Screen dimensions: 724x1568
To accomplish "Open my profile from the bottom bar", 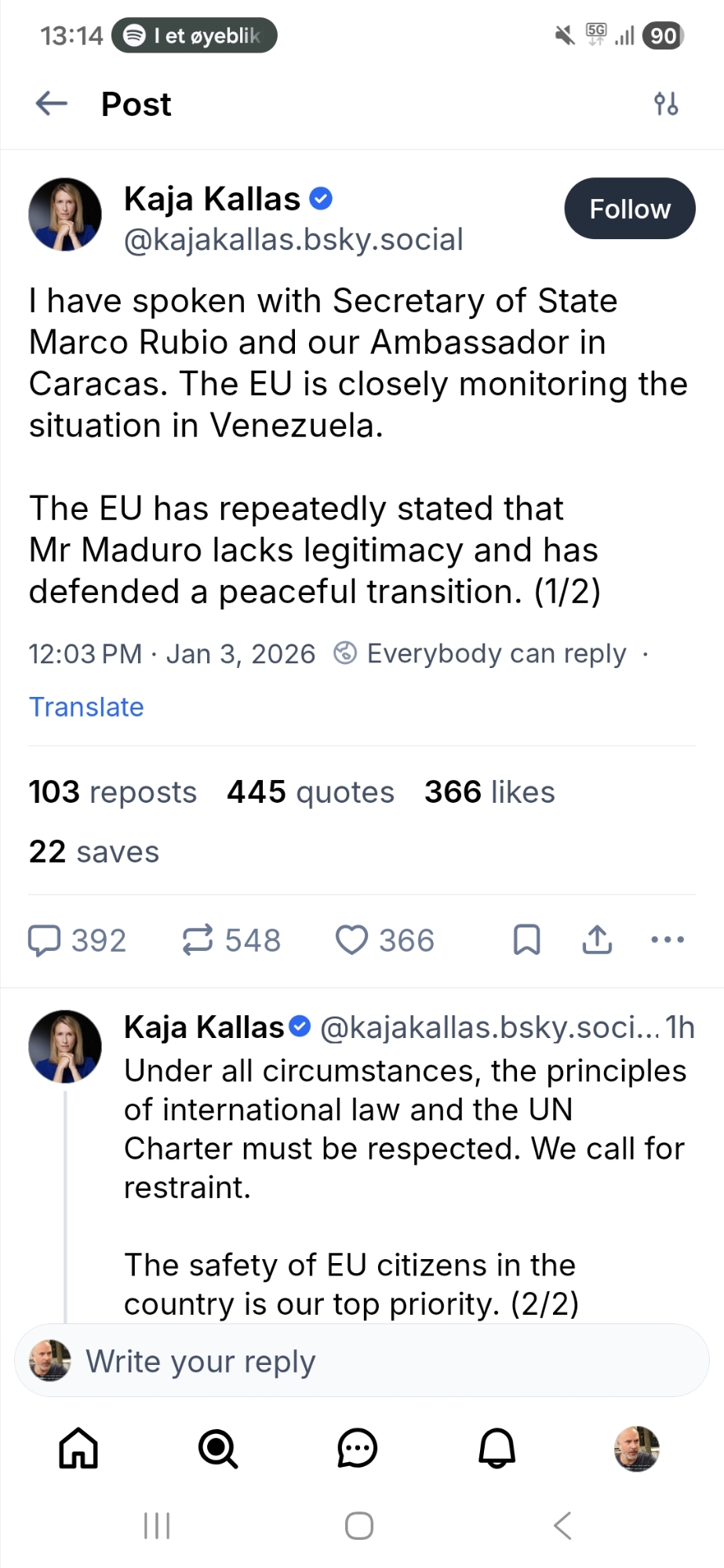I will [x=636, y=1448].
